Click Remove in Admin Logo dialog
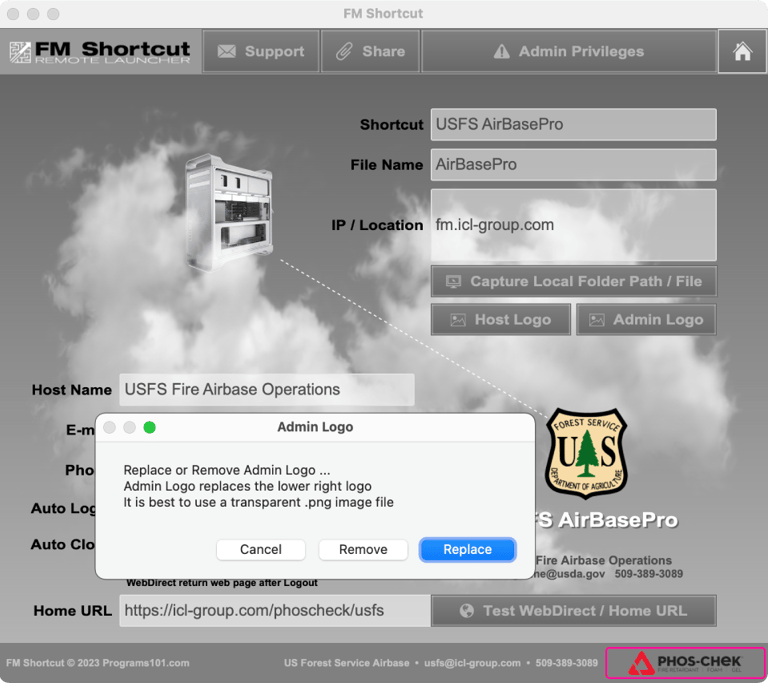Image resolution: width=768 pixels, height=683 pixels. click(363, 550)
